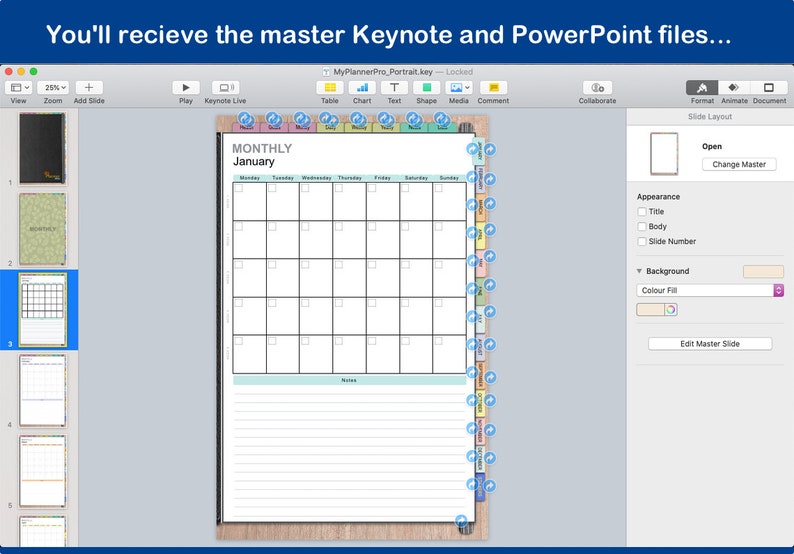The width and height of the screenshot is (794, 554).
Task: Open the 25% Zoom dropdown
Action: point(55,88)
